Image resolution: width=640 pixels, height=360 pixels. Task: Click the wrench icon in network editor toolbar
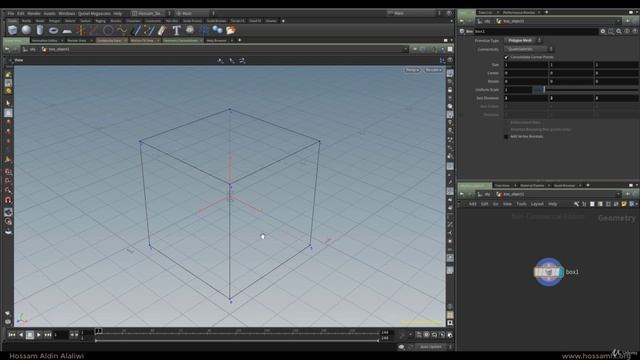[576, 204]
